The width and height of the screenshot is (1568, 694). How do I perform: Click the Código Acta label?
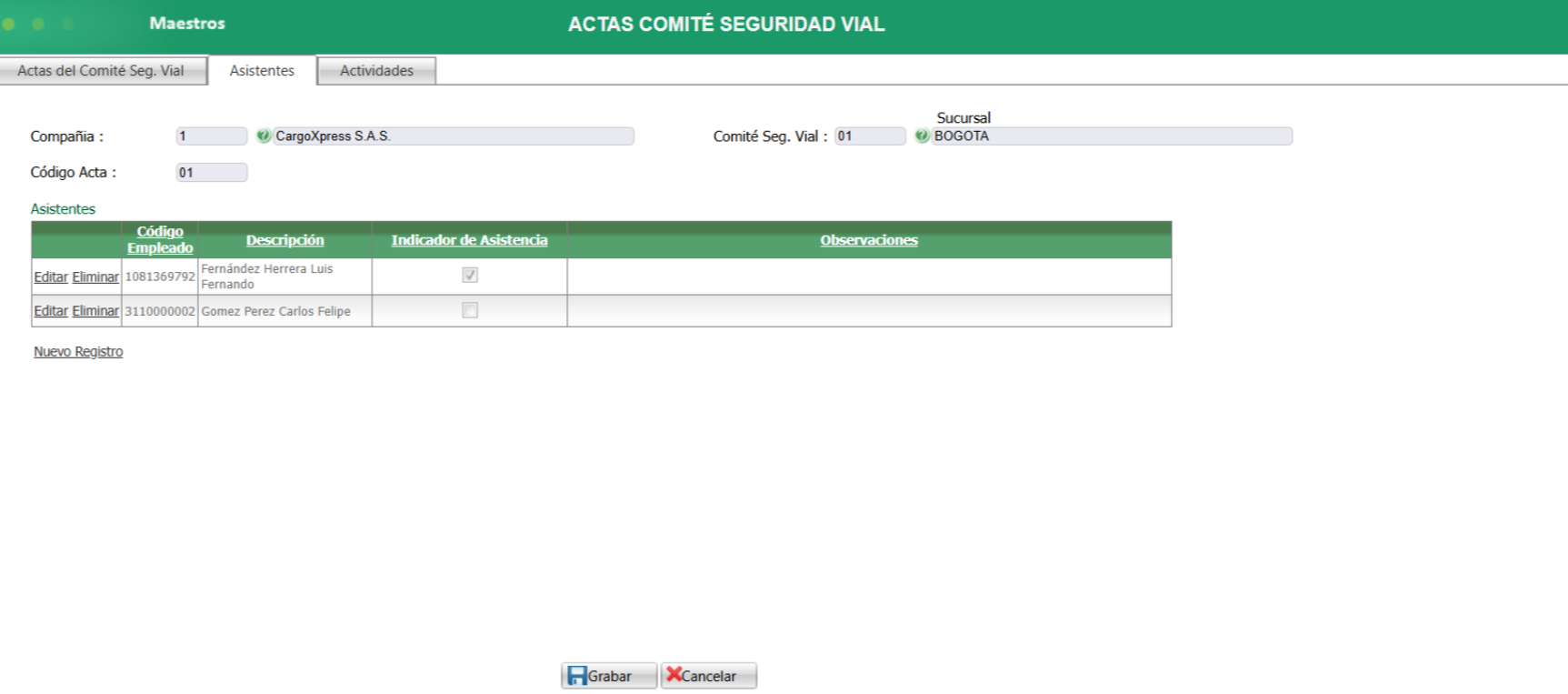pos(73,173)
